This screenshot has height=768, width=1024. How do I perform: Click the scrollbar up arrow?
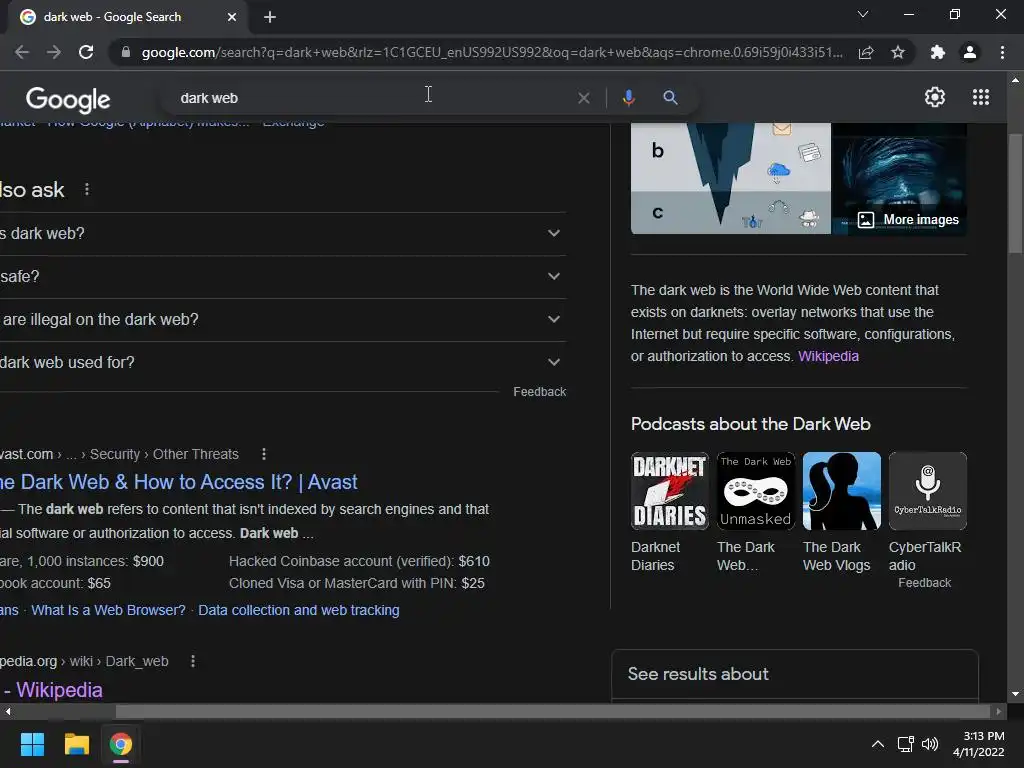pos(1015,80)
